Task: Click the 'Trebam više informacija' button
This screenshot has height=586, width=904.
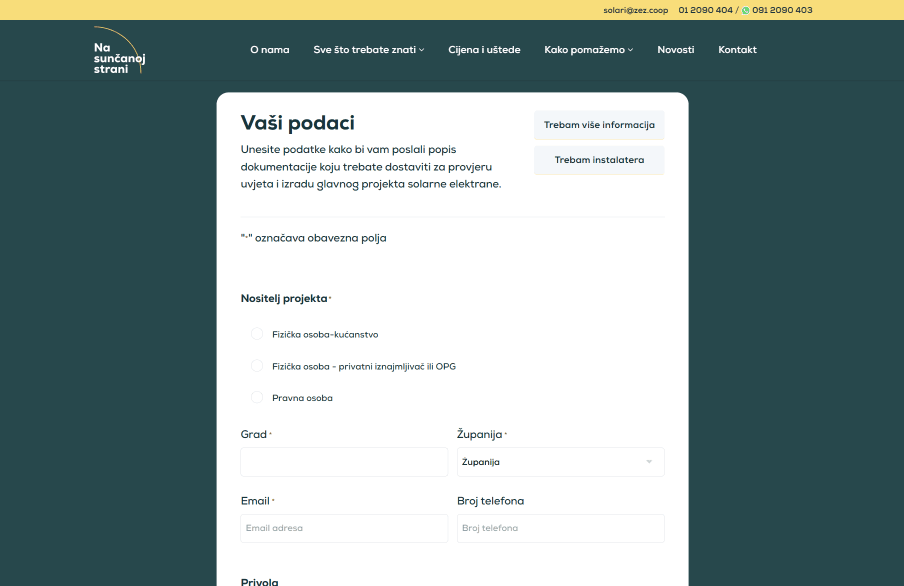Action: [599, 125]
